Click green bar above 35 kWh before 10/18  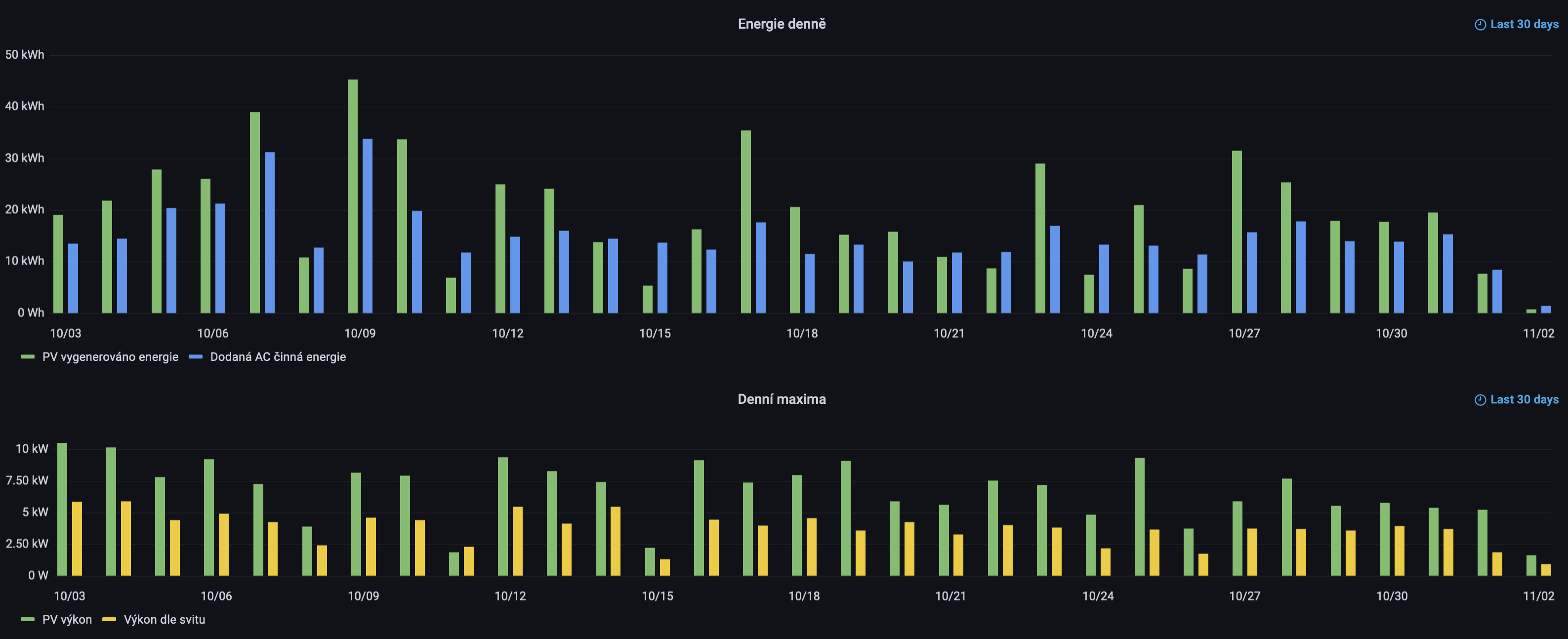745,222
